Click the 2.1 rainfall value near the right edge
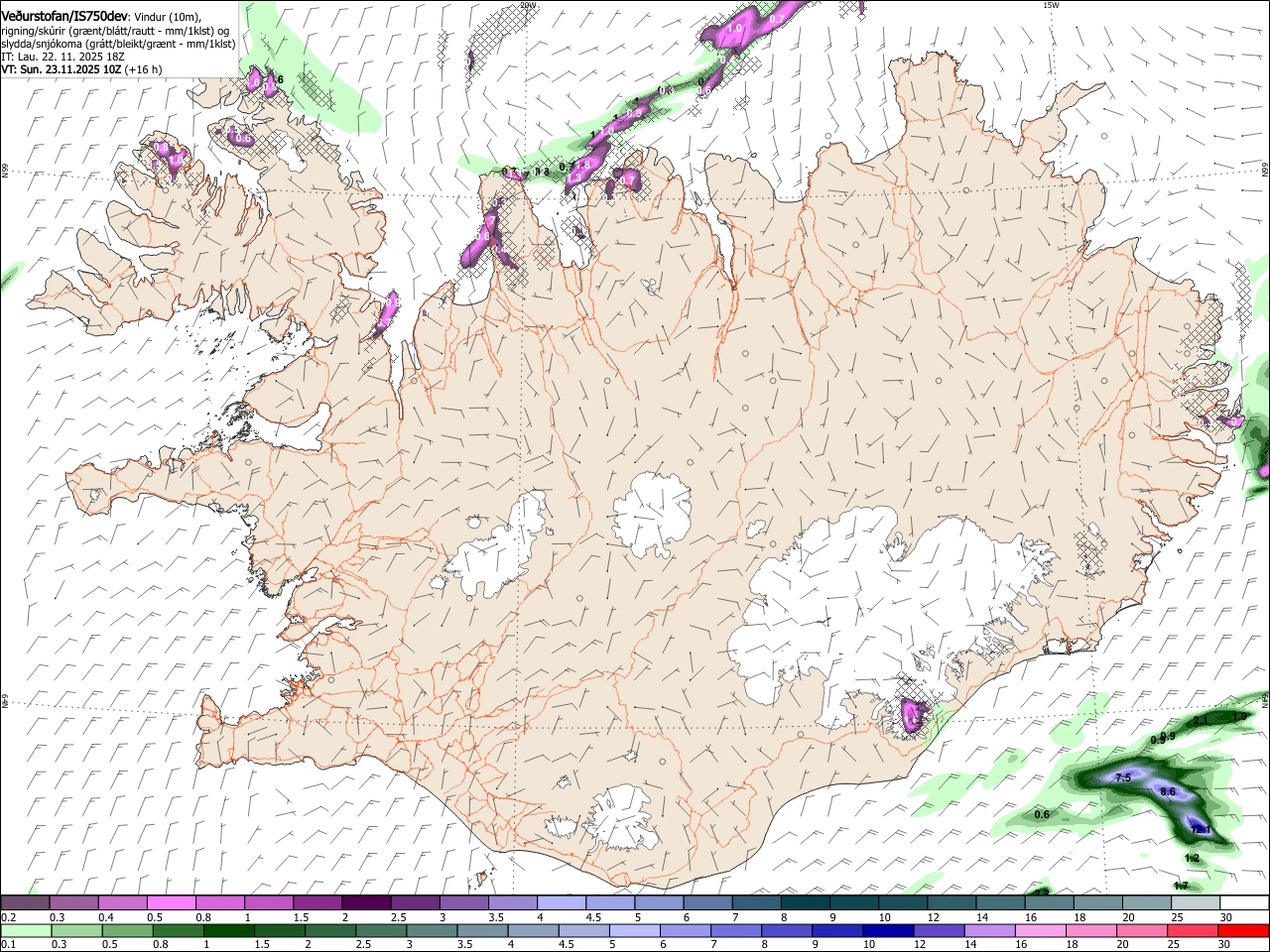1270x952 pixels. 1200,720
